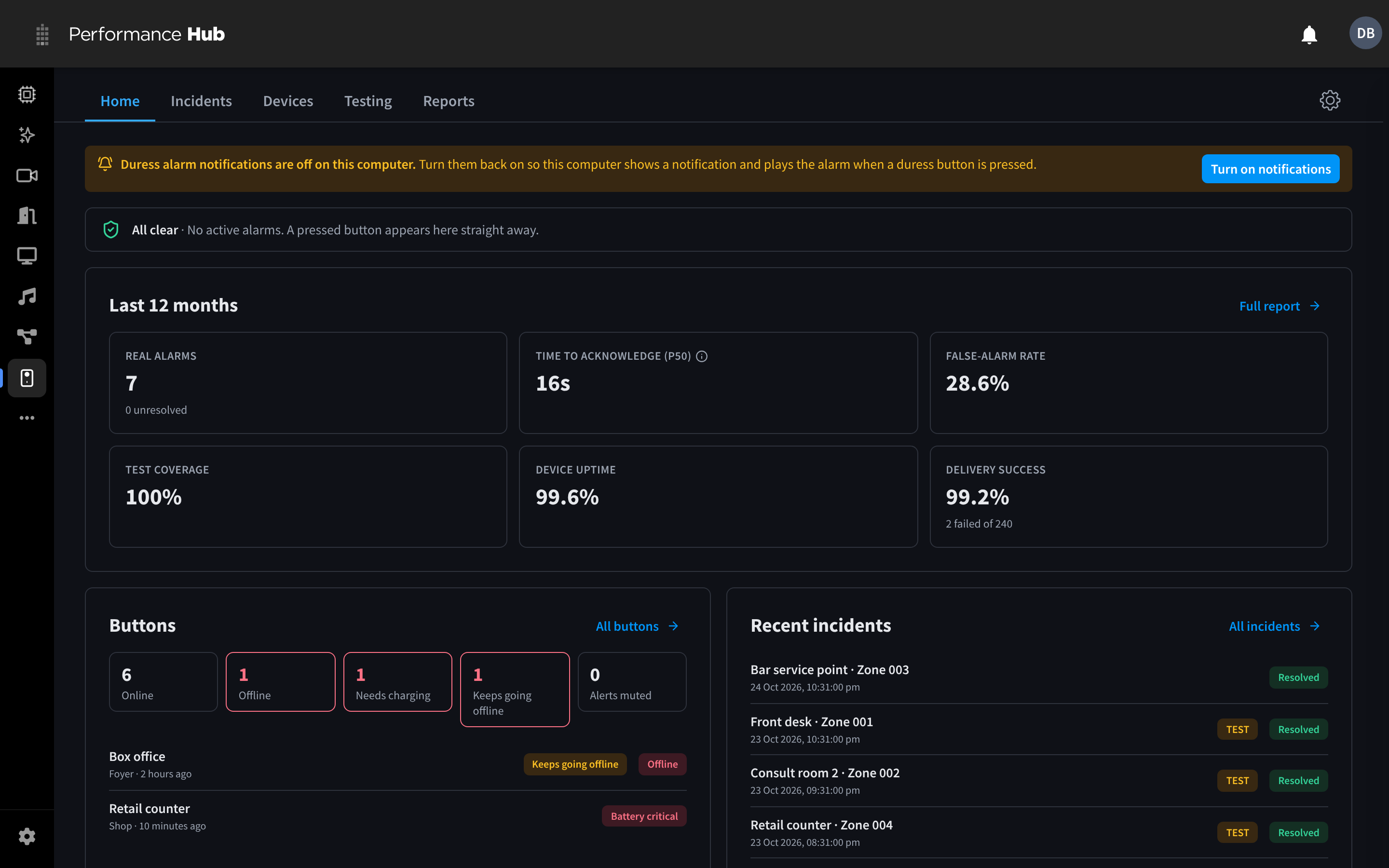This screenshot has width=1389, height=868.
Task: Open the page settings gear near tabs
Action: pos(1329,100)
